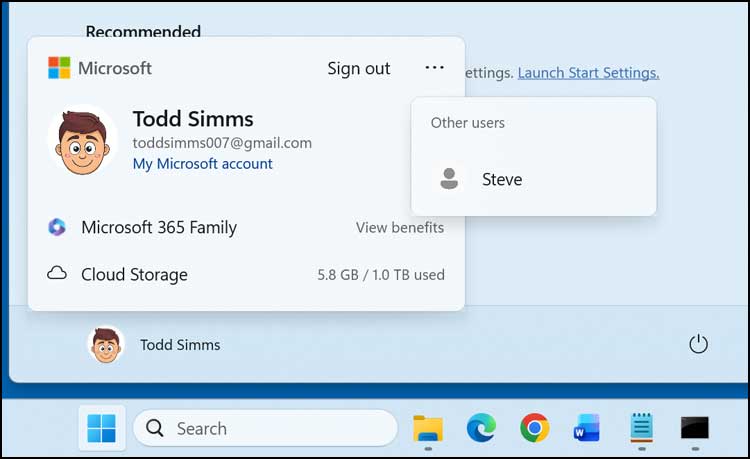Open Microsoft Word from taskbar
The width and height of the screenshot is (750, 459).
point(587,428)
